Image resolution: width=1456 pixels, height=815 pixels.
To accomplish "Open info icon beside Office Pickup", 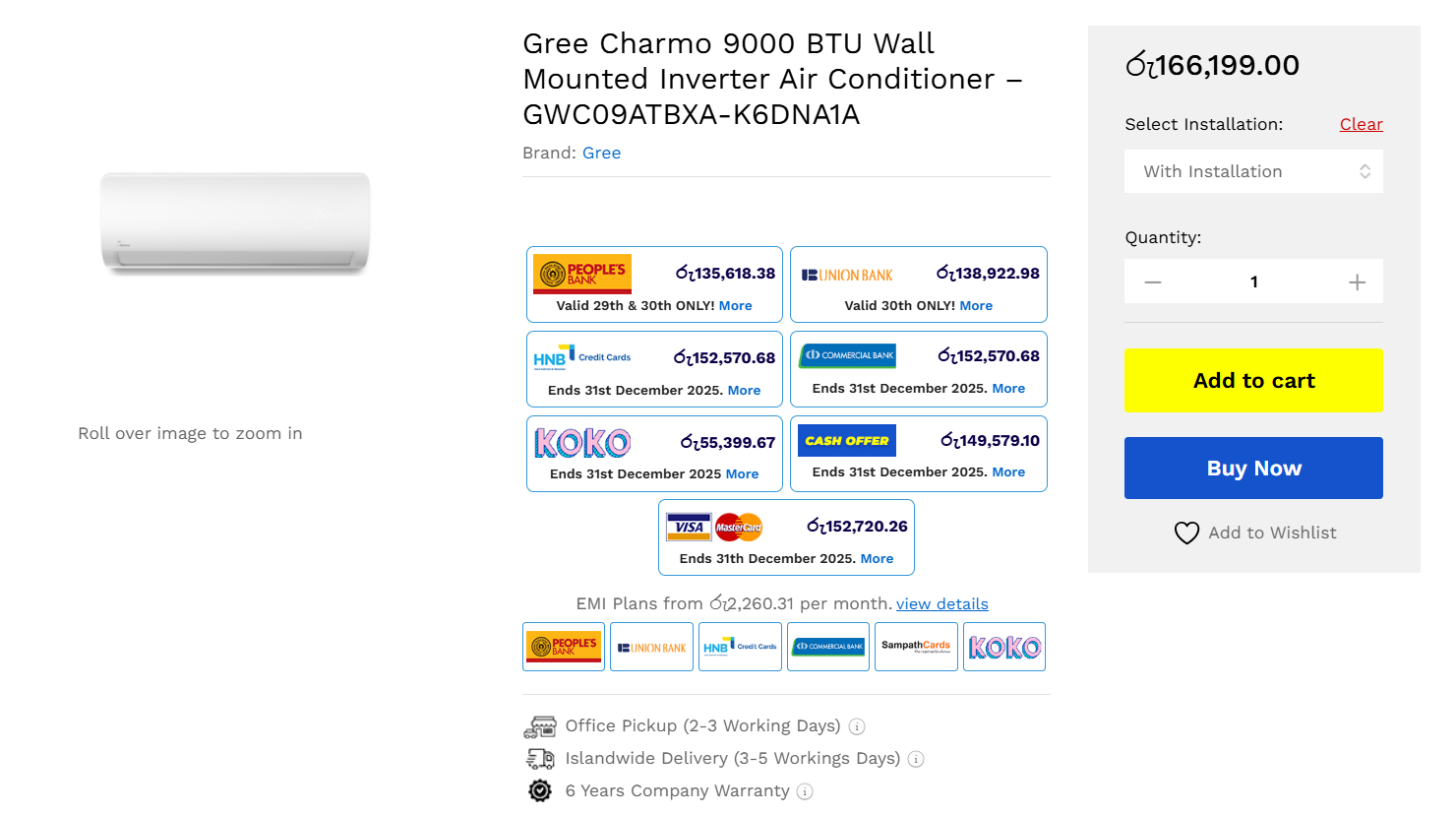I will [857, 726].
